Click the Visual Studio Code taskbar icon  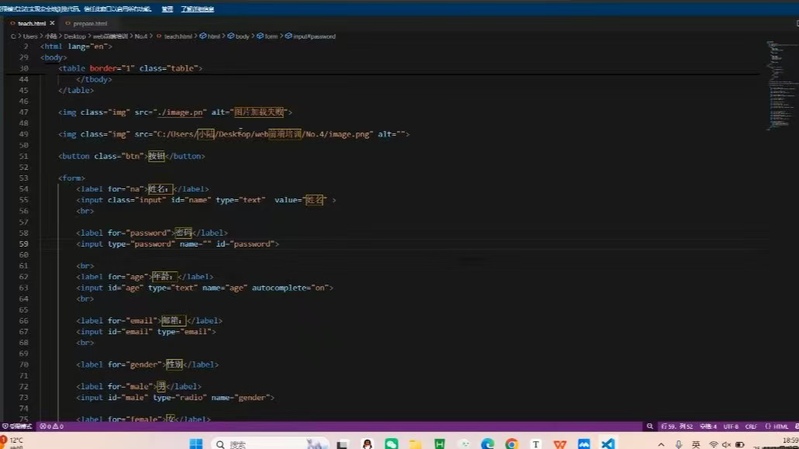pyautogui.click(x=608, y=444)
